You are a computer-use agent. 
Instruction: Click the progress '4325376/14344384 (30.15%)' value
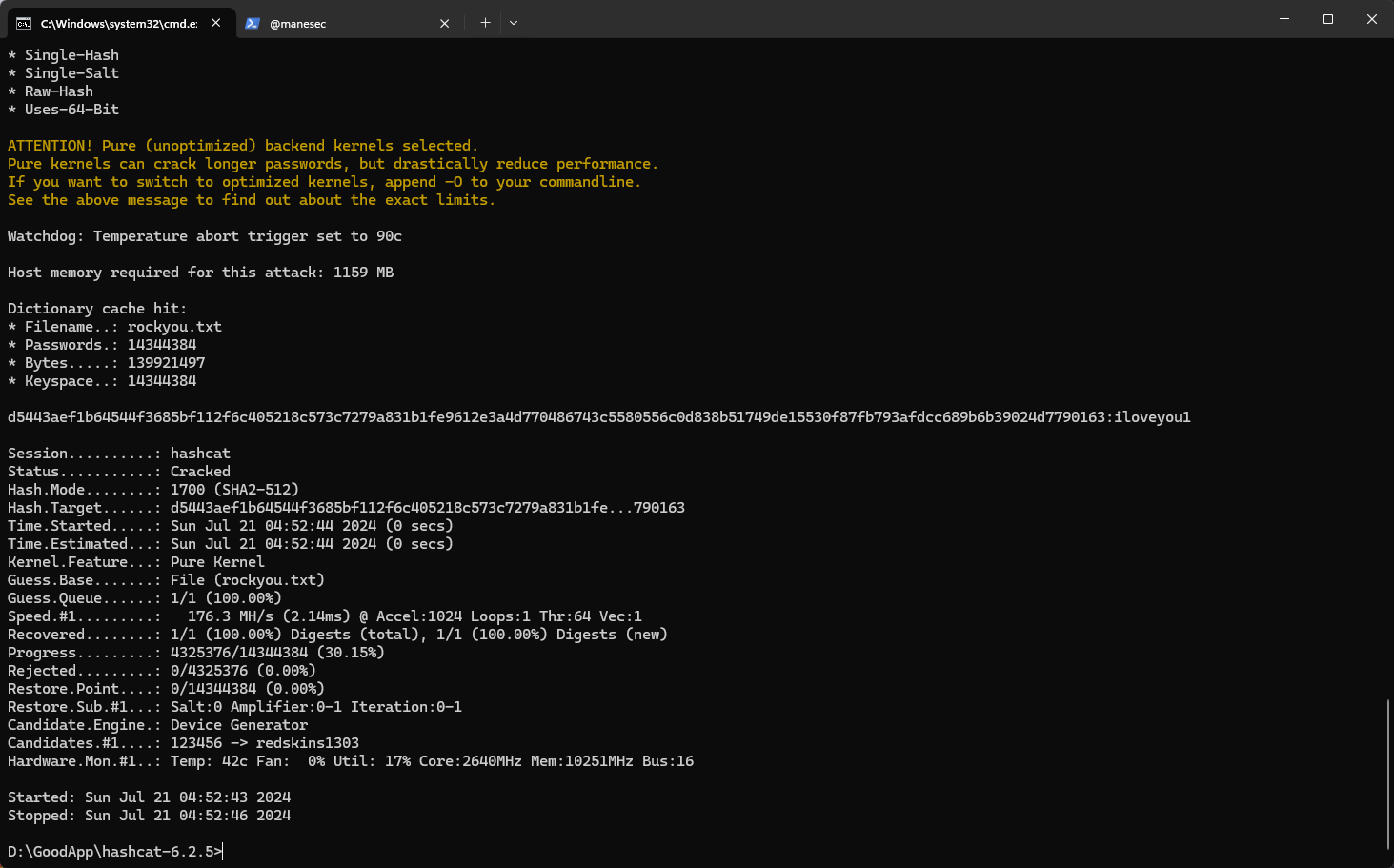pos(277,653)
